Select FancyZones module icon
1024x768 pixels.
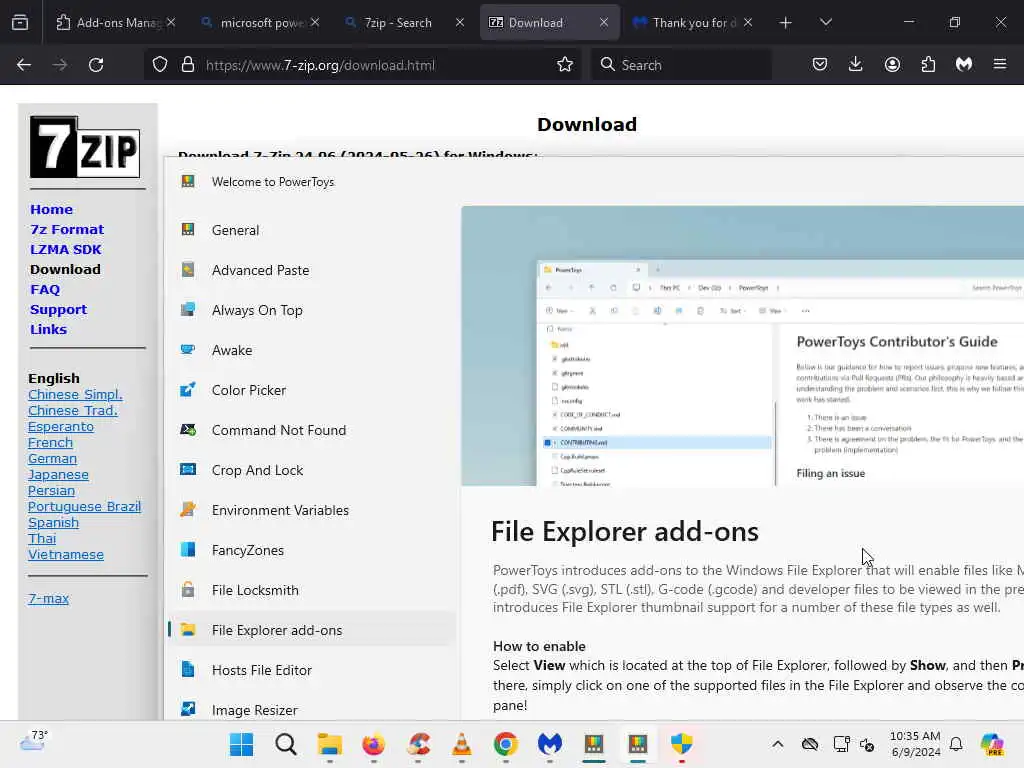click(x=188, y=550)
